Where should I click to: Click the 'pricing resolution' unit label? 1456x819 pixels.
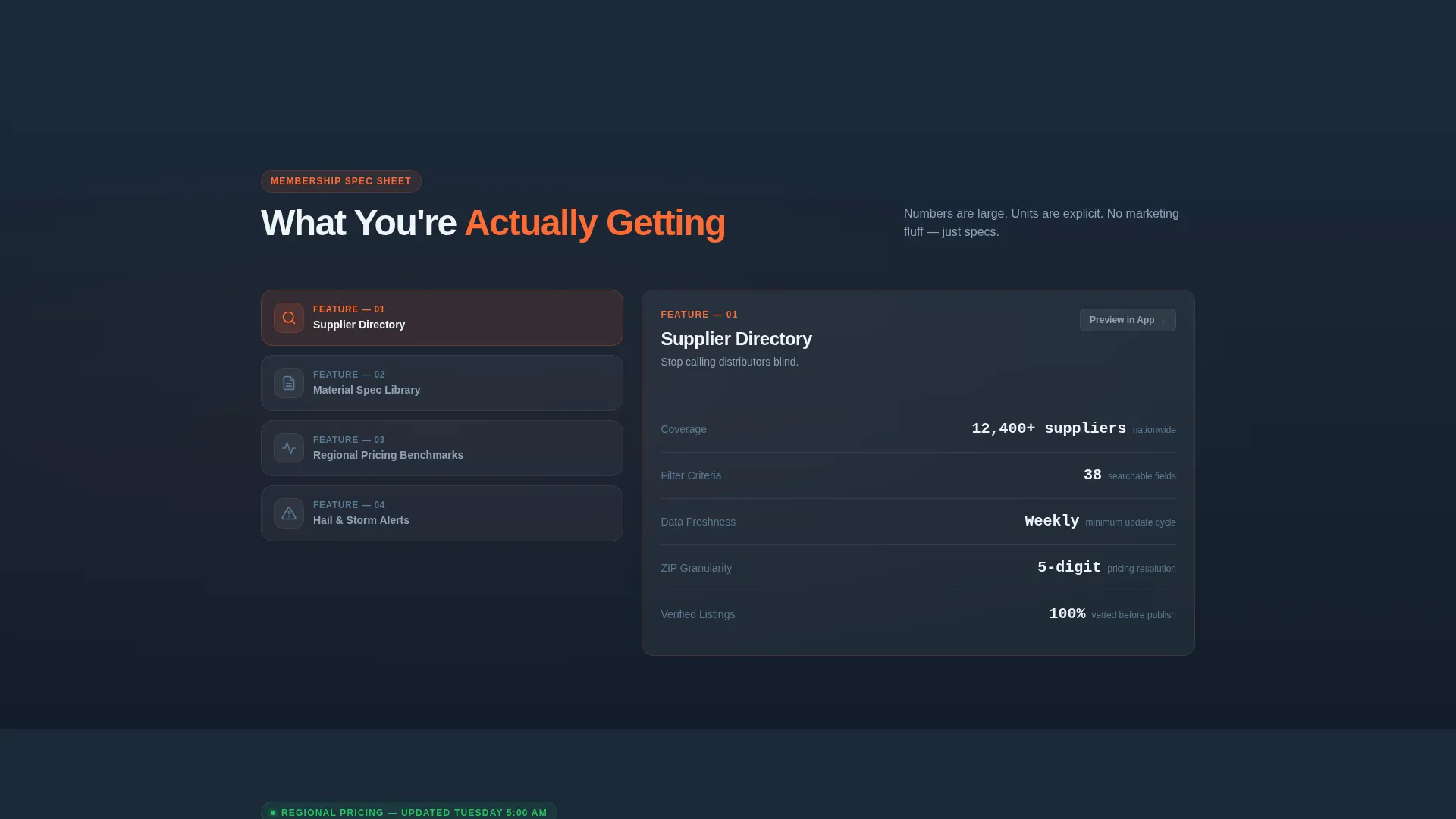(1141, 569)
